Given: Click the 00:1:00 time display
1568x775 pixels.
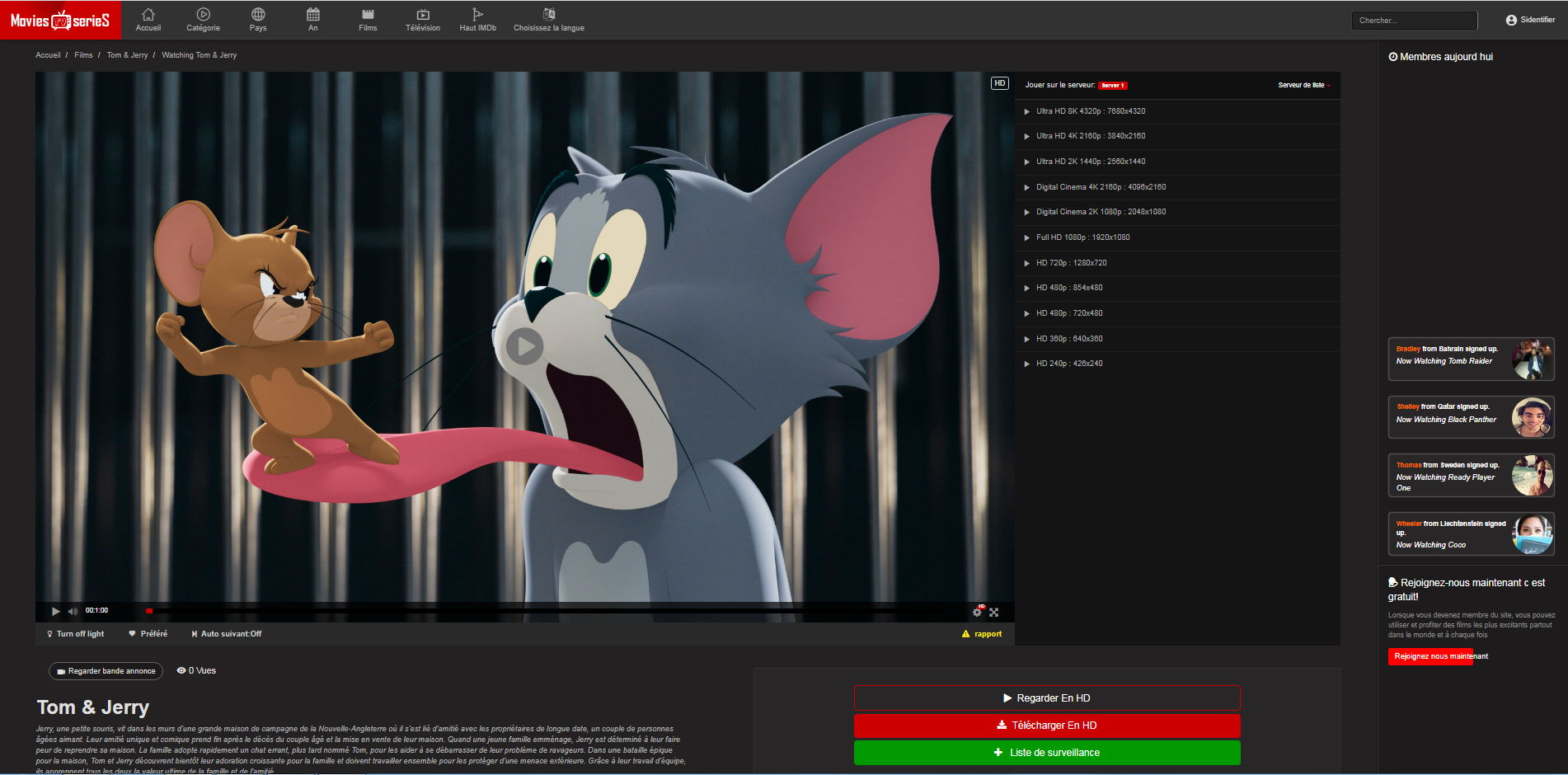Looking at the screenshot, I should coord(96,611).
